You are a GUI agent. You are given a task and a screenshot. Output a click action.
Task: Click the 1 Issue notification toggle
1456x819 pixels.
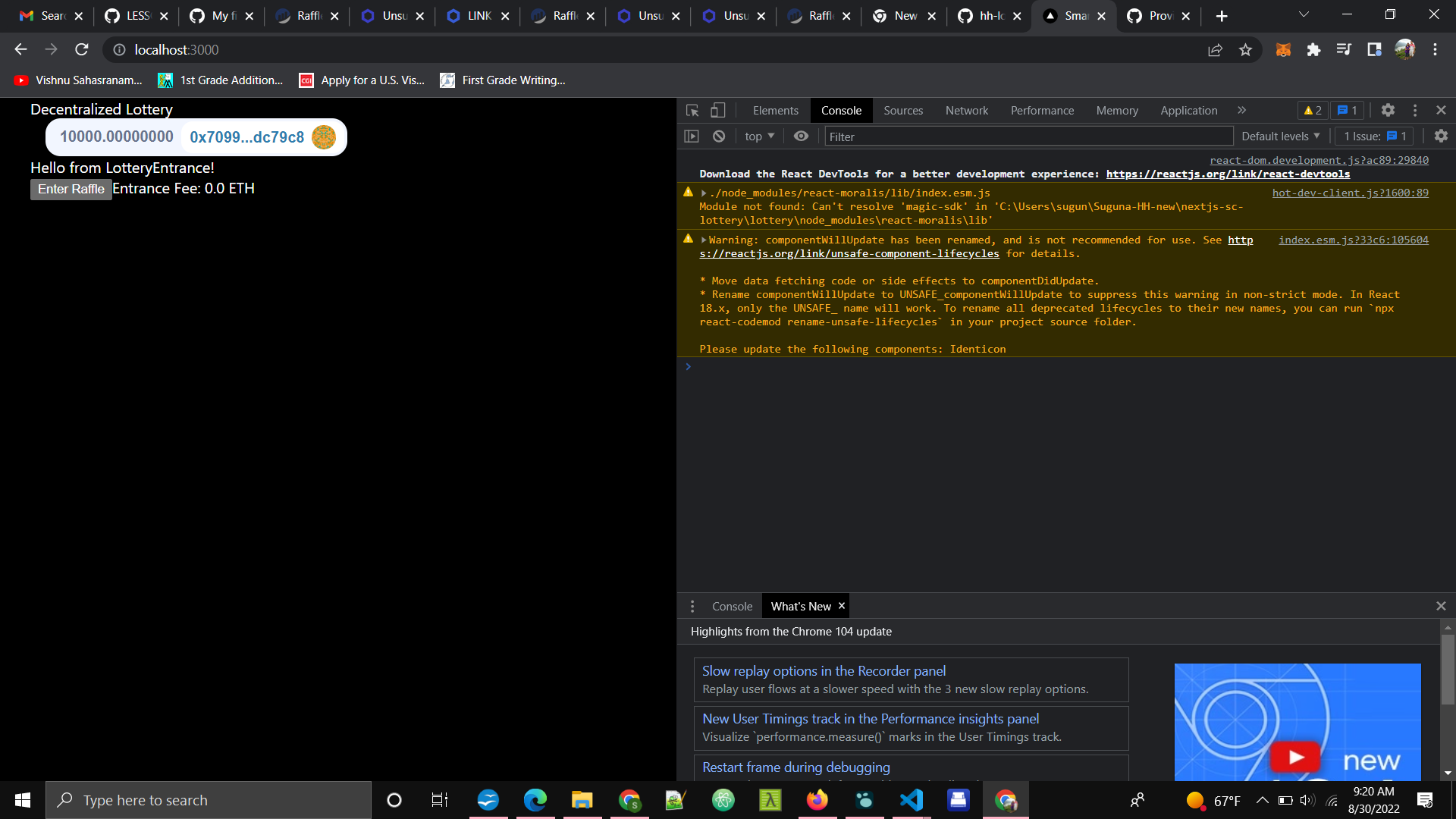pyautogui.click(x=1373, y=136)
